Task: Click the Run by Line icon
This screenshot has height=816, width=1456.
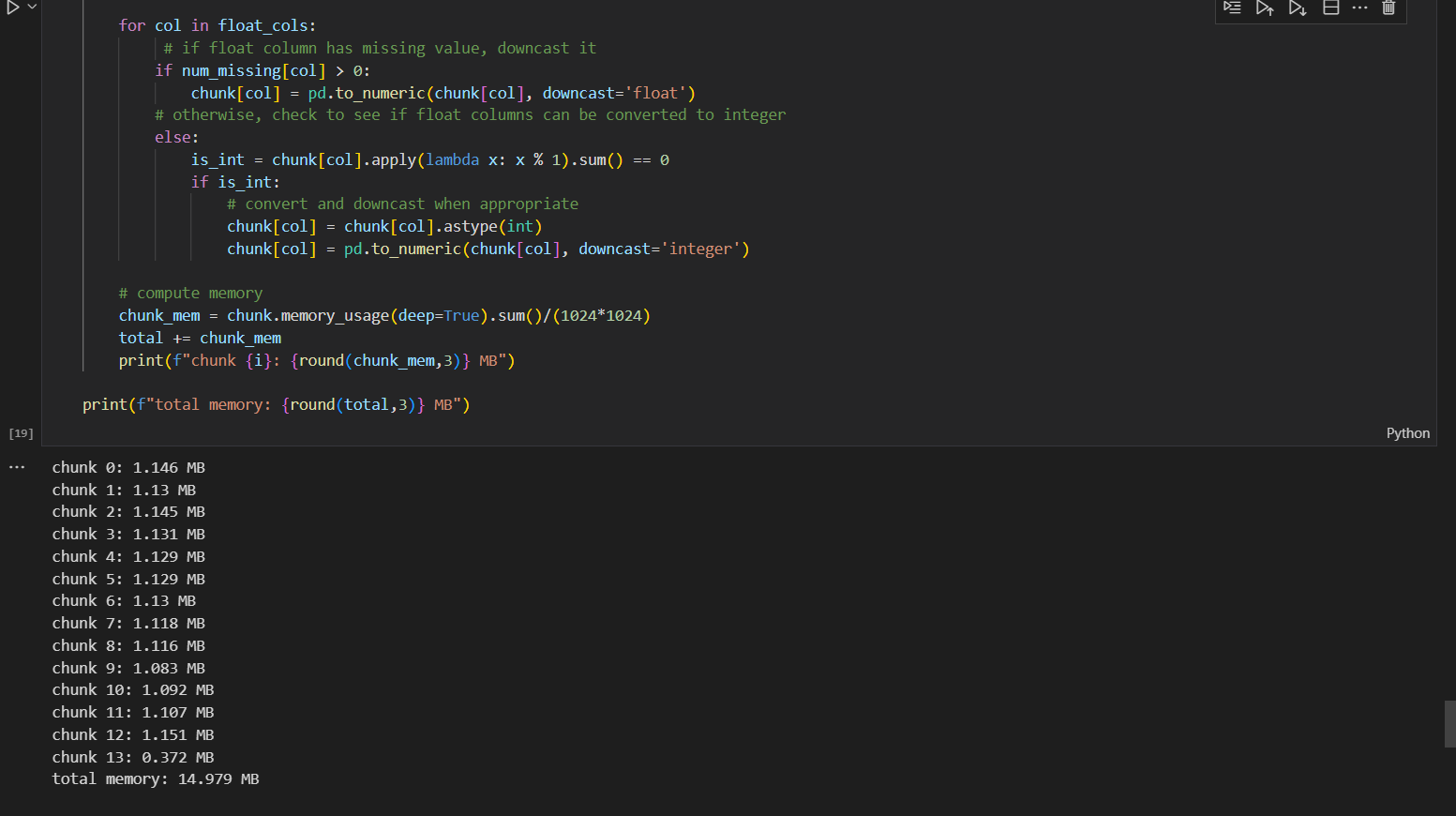Action: click(1233, 8)
